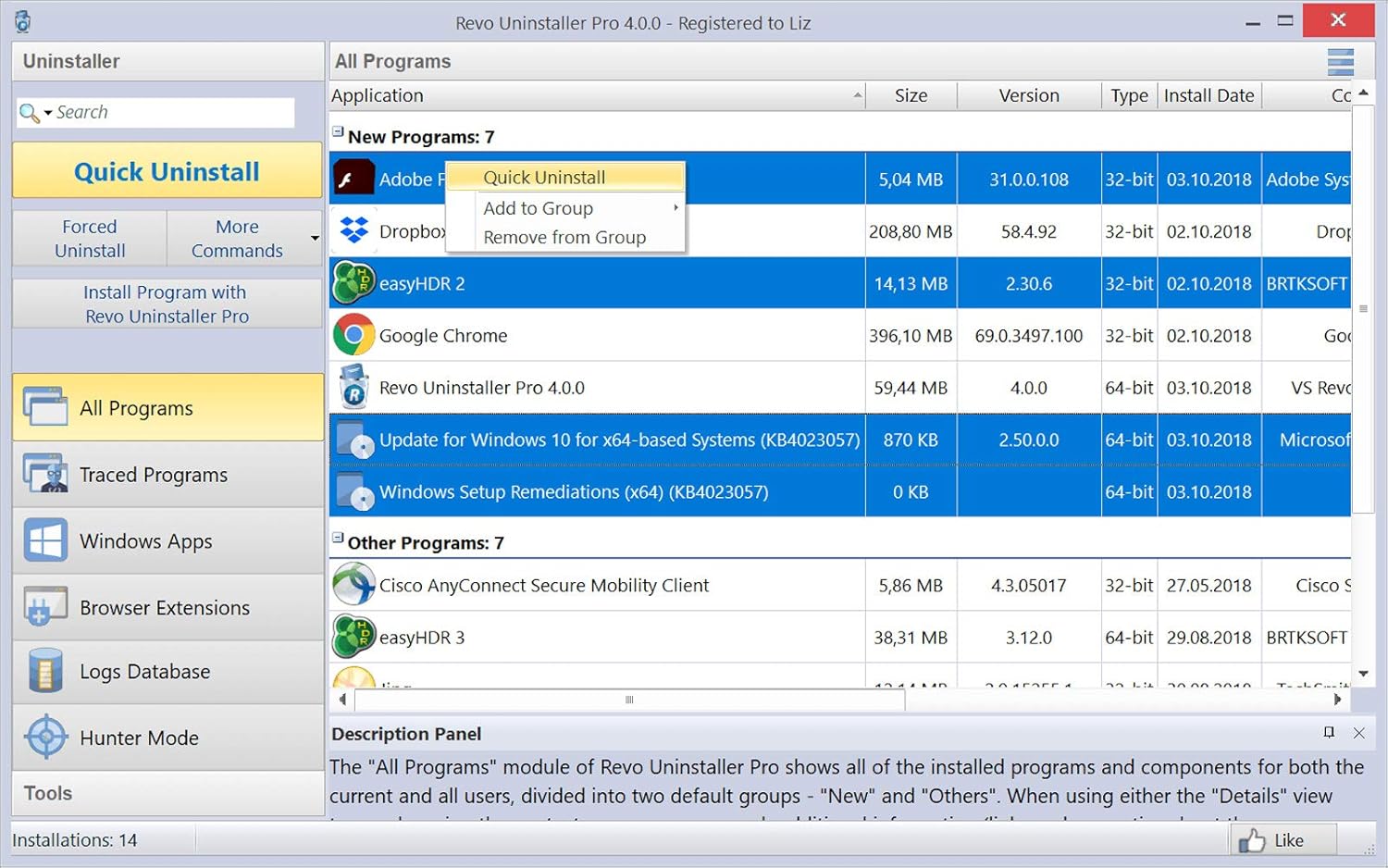Close the Description Panel
Viewport: 1388px width, 868px height.
point(1358,733)
